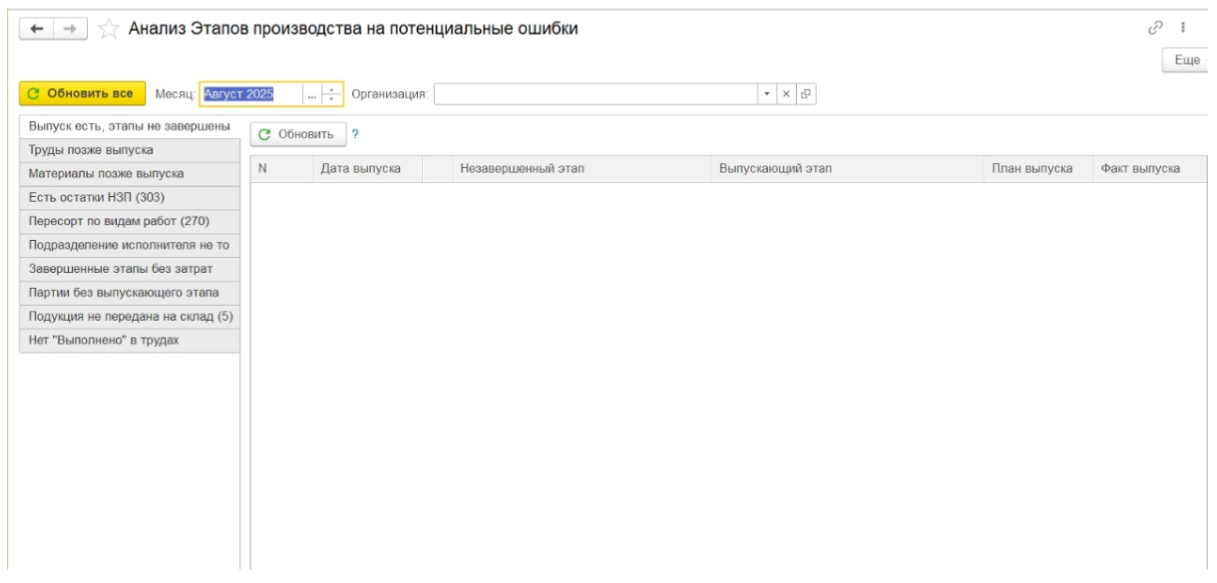Switch to Партии без выпускающего этапа tab
The width and height of the screenshot is (1217, 583).
130,293
